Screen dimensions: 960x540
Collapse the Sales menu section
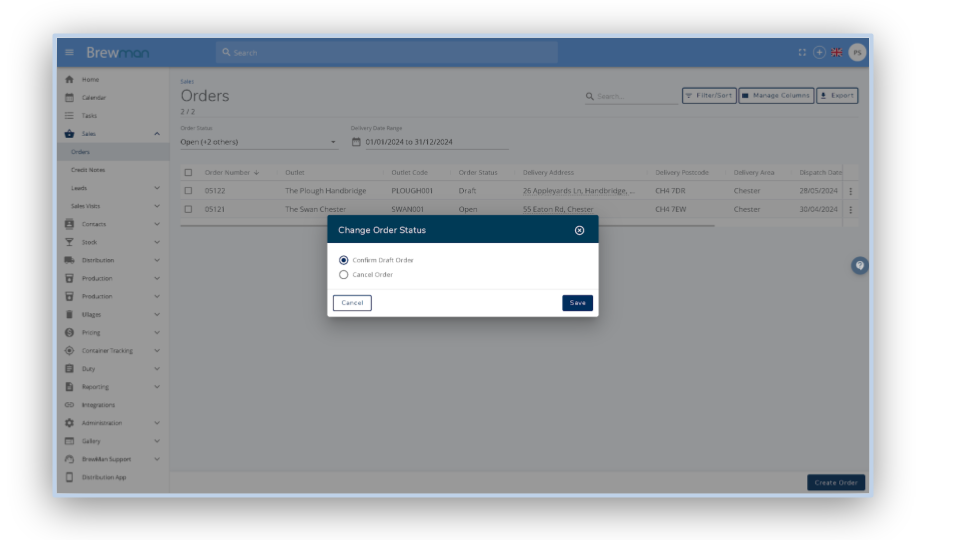click(157, 133)
